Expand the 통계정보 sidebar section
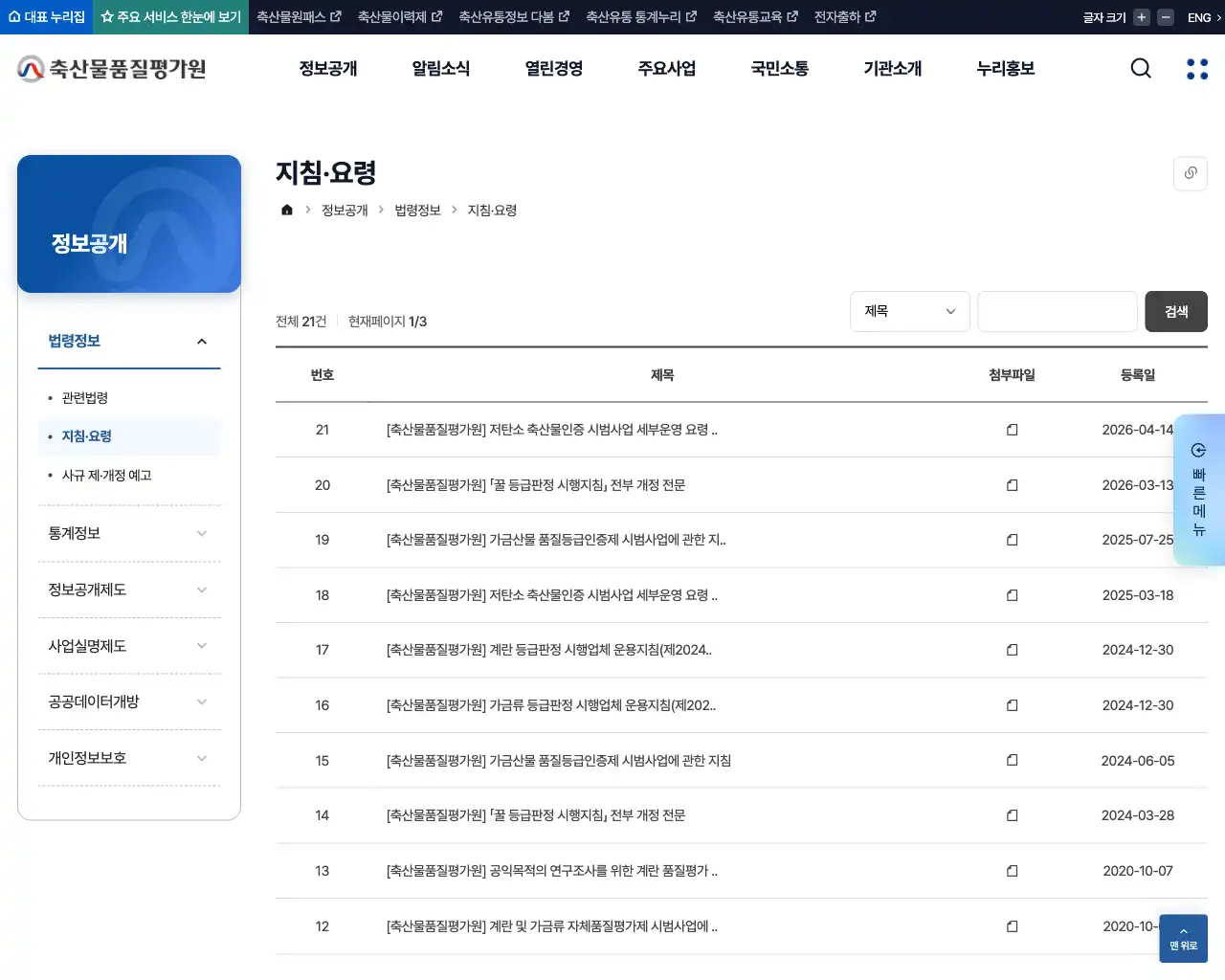This screenshot has height=980, width=1225. (x=129, y=533)
